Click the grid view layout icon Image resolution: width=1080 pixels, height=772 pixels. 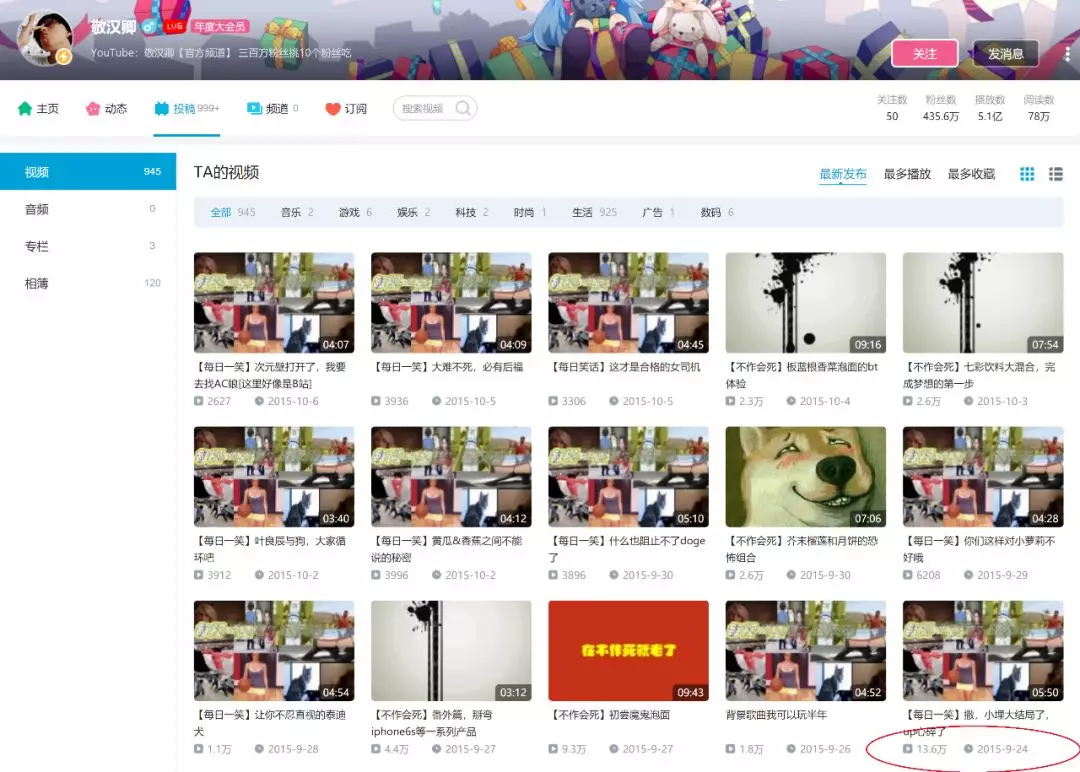pos(1027,174)
